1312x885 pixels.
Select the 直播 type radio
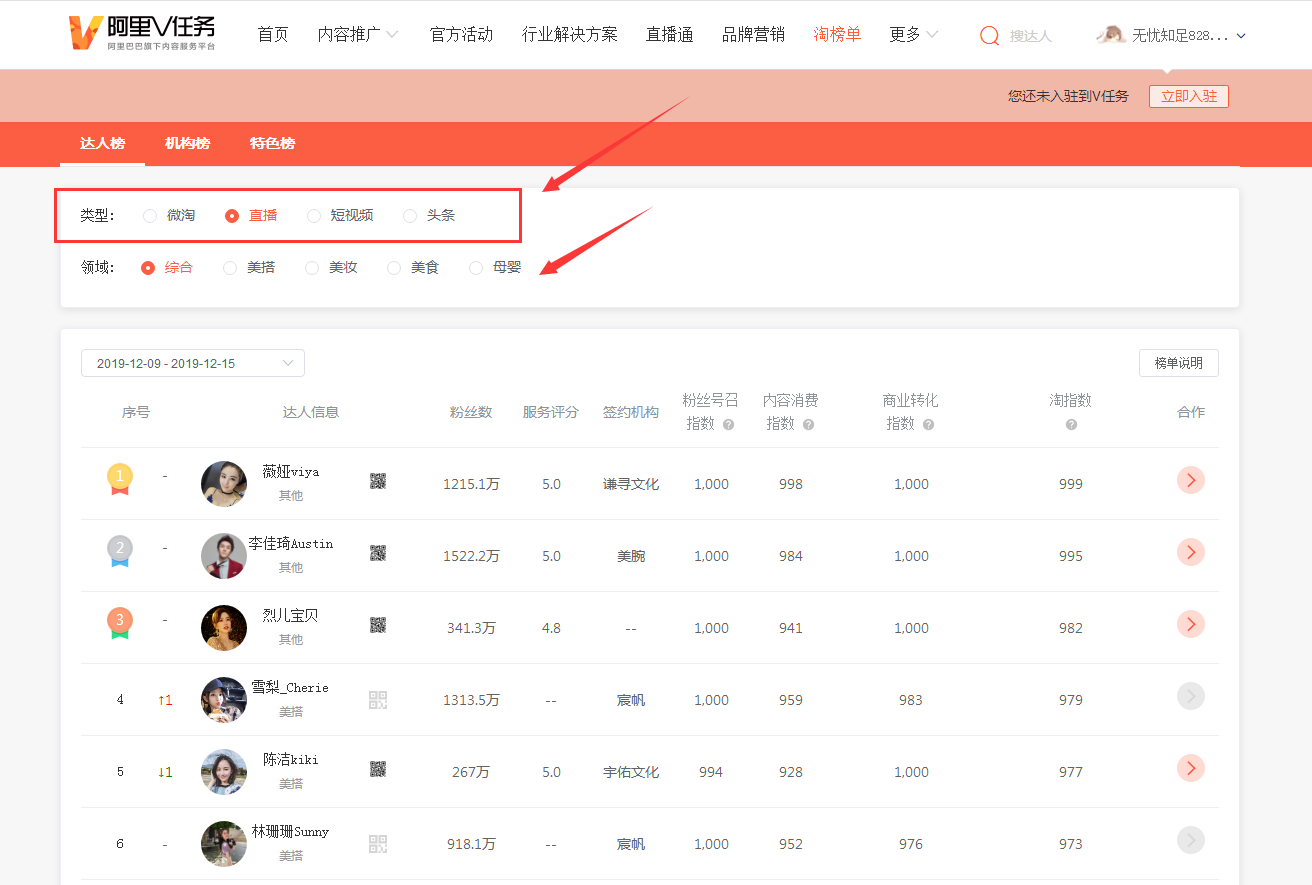click(232, 215)
